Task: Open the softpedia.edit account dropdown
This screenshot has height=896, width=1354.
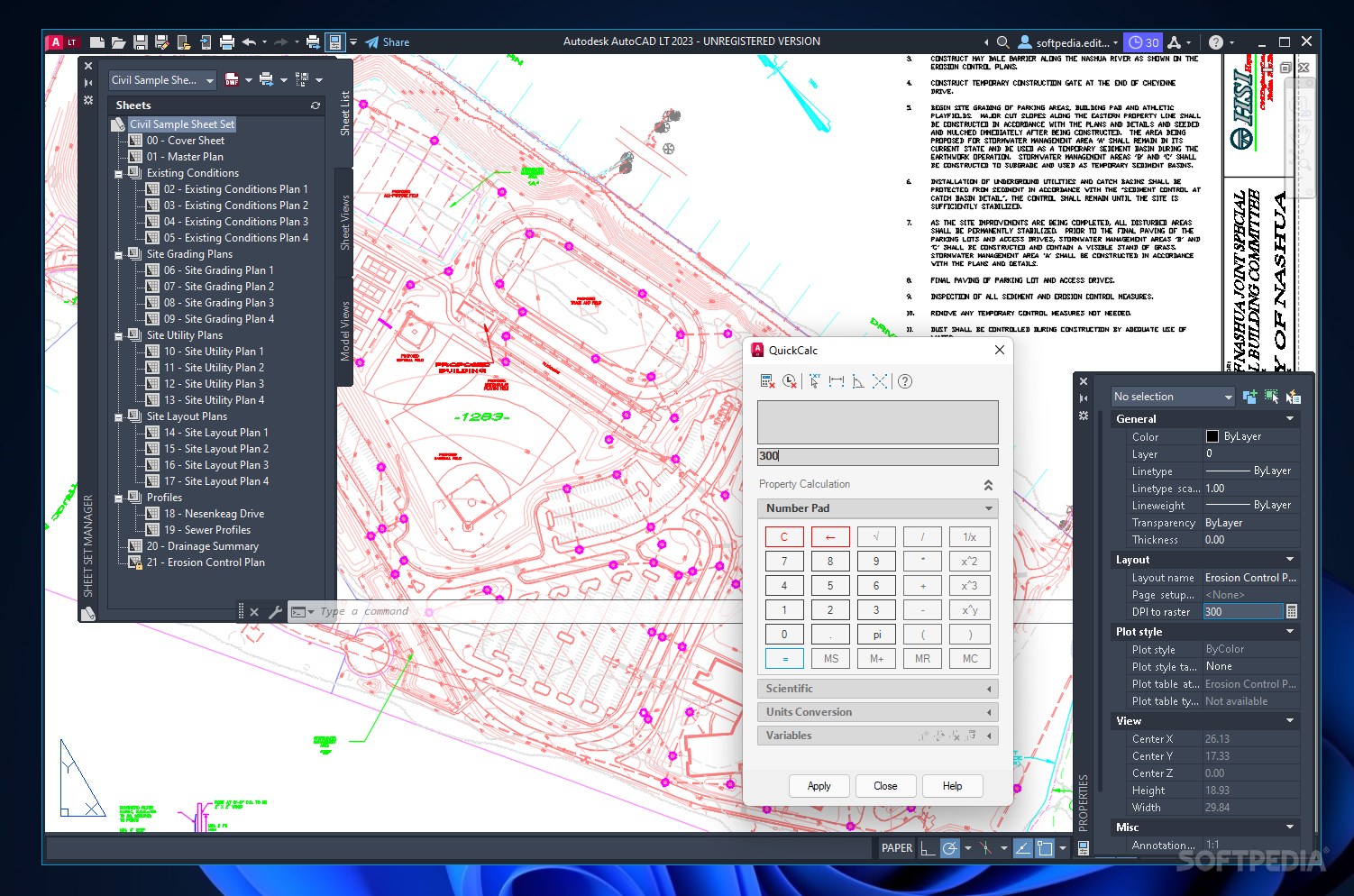Action: click(x=1068, y=42)
